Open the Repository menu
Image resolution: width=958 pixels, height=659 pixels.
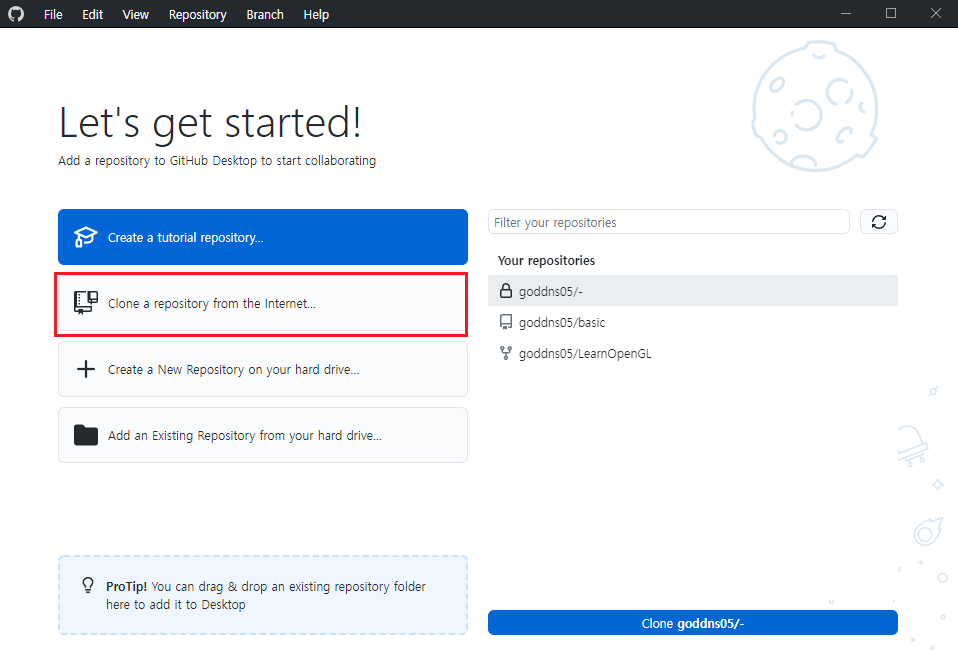[x=197, y=15]
